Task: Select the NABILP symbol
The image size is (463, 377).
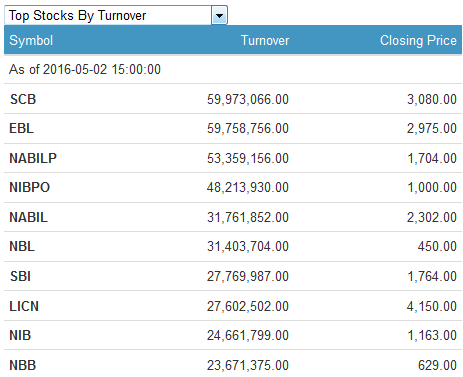Action: tap(33, 158)
